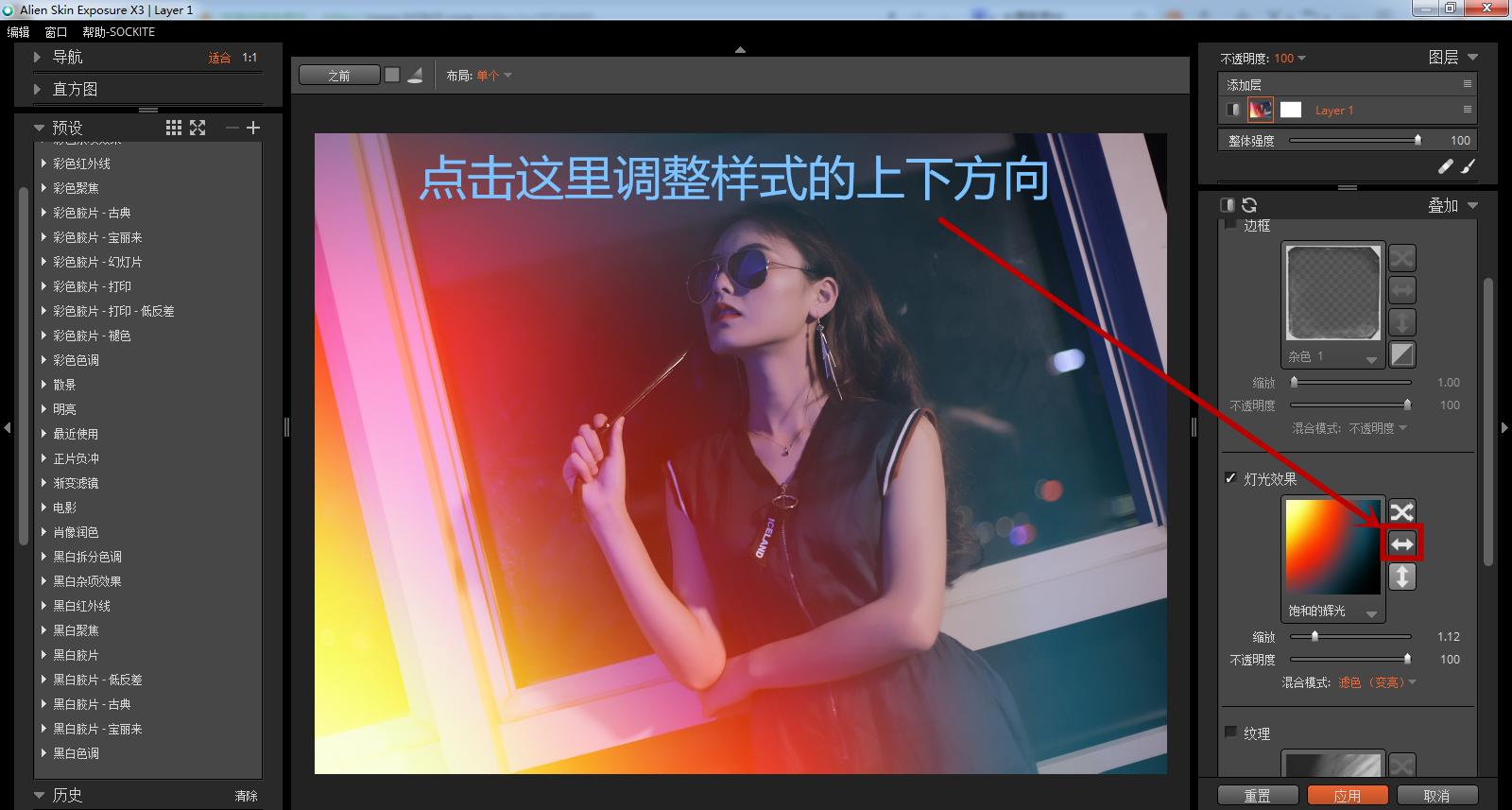The width and height of the screenshot is (1512, 810).
Task: Click the 取消 cancel button
Action: [1436, 796]
